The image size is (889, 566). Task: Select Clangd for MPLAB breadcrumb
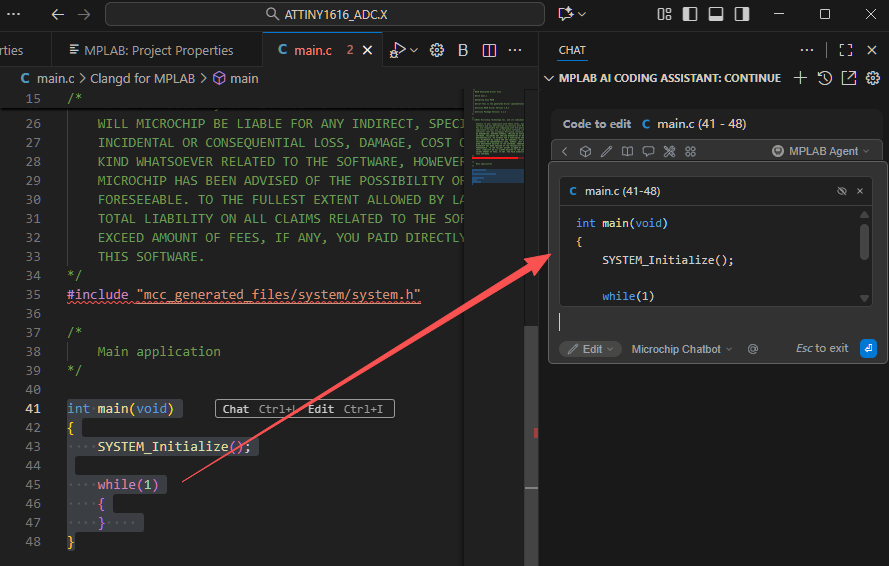tap(142, 78)
